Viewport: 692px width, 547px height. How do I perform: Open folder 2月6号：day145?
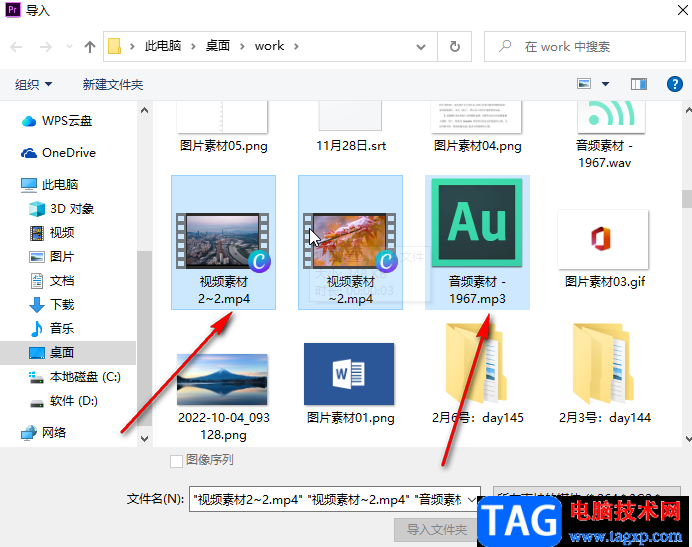click(477, 374)
